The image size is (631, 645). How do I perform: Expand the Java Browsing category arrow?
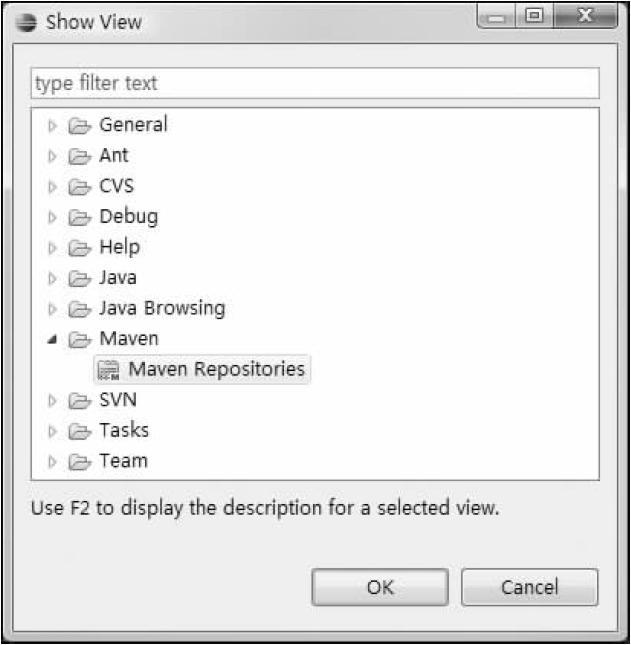coord(53,309)
